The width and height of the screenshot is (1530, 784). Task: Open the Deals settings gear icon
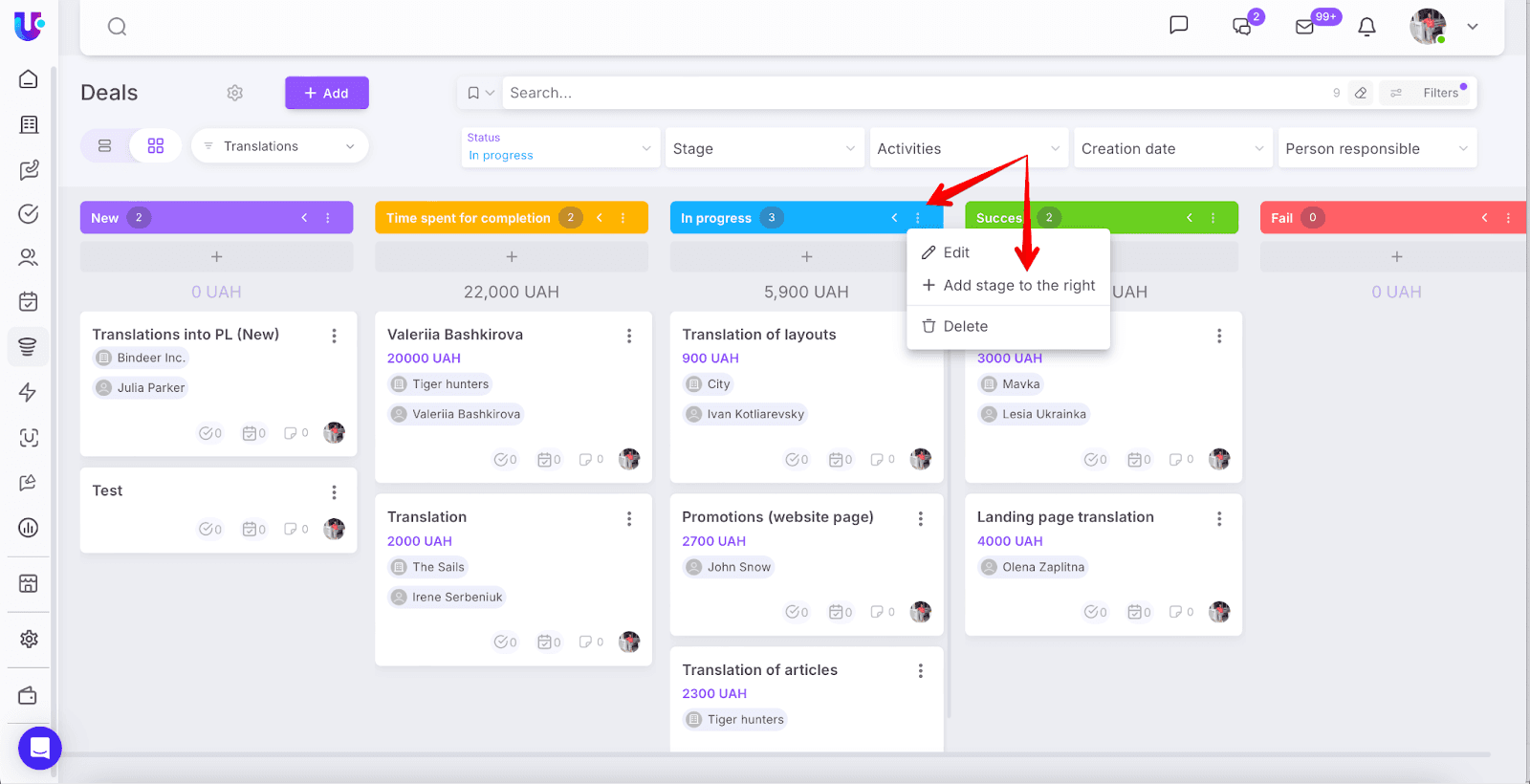(235, 93)
